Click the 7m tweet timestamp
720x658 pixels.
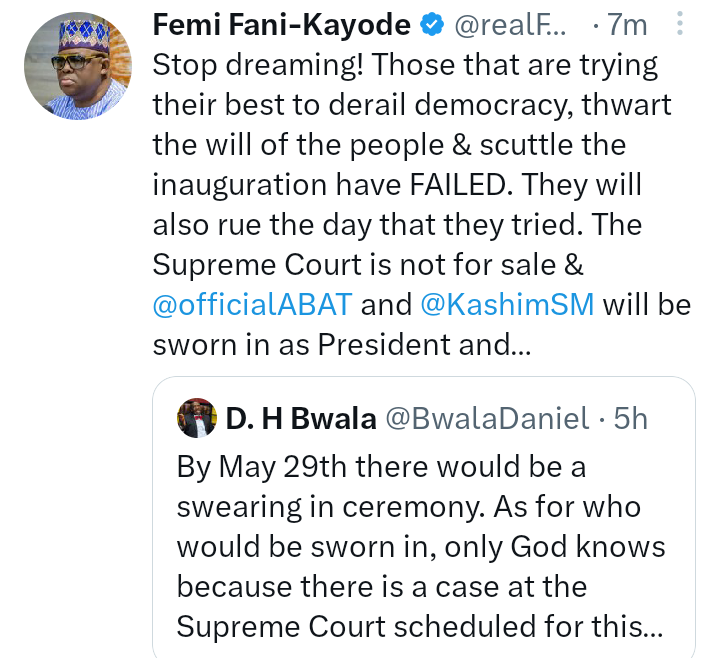tap(627, 26)
